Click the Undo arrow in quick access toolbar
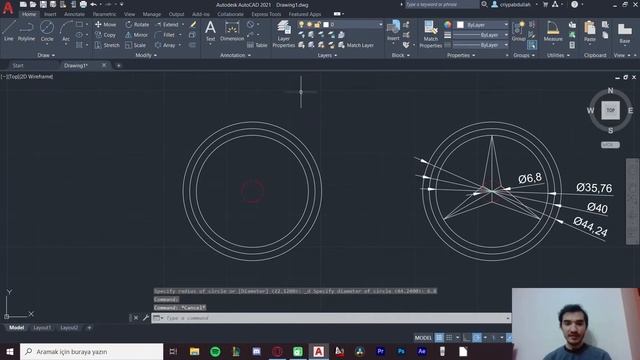This screenshot has height=360, width=640. 93,4
